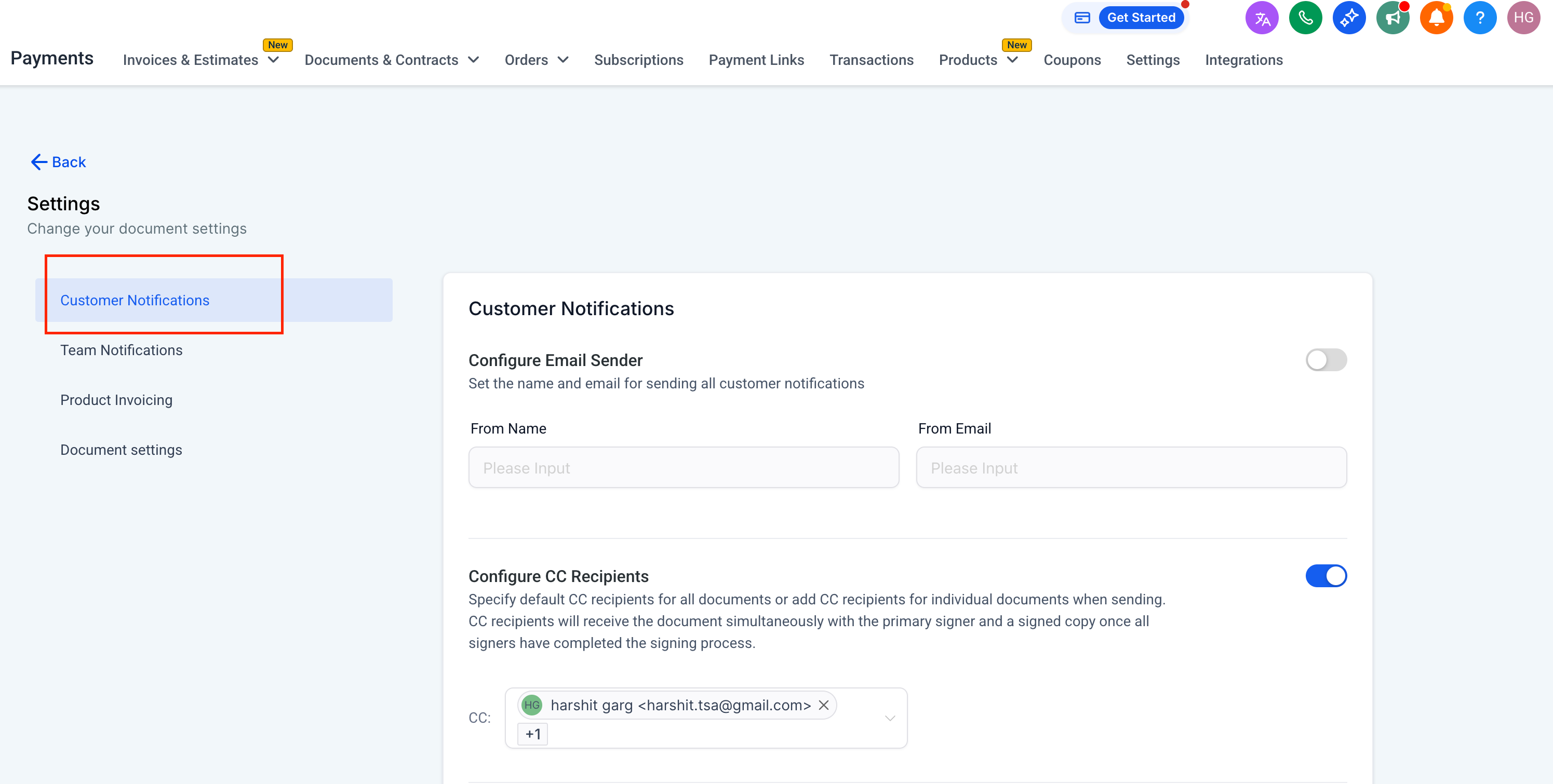This screenshot has width=1553, height=784.
Task: Open the HG user profile avatar
Action: [1523, 18]
